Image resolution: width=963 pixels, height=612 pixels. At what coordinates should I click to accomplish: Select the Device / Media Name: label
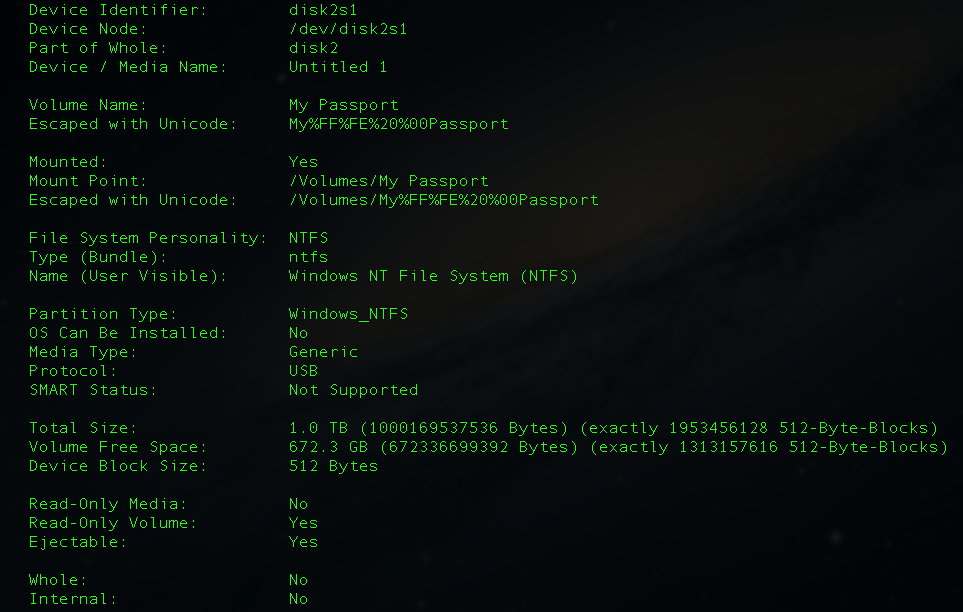128,67
